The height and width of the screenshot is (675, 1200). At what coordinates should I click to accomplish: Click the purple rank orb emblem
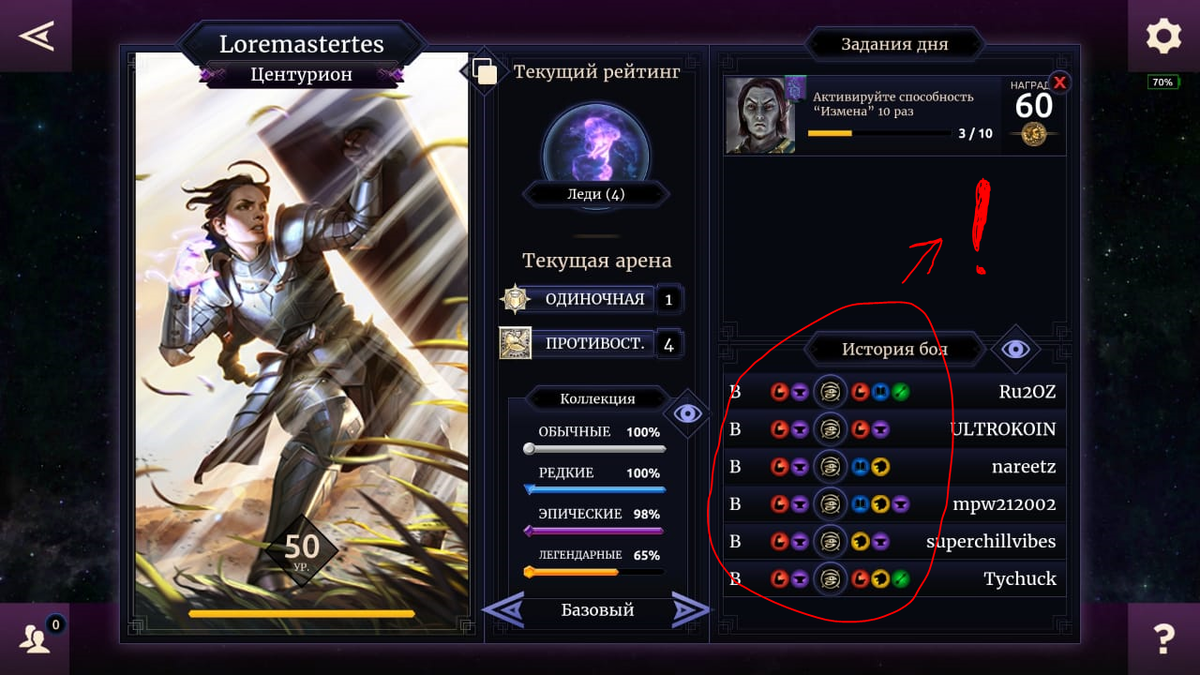tap(596, 150)
